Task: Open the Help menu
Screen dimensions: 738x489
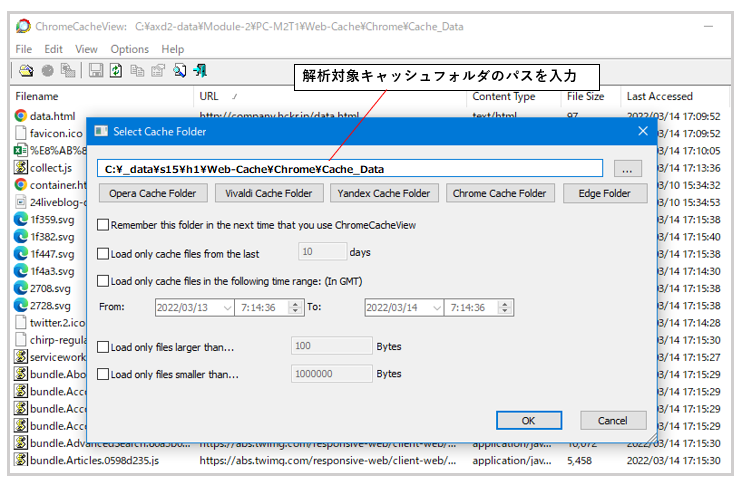Action: (173, 49)
